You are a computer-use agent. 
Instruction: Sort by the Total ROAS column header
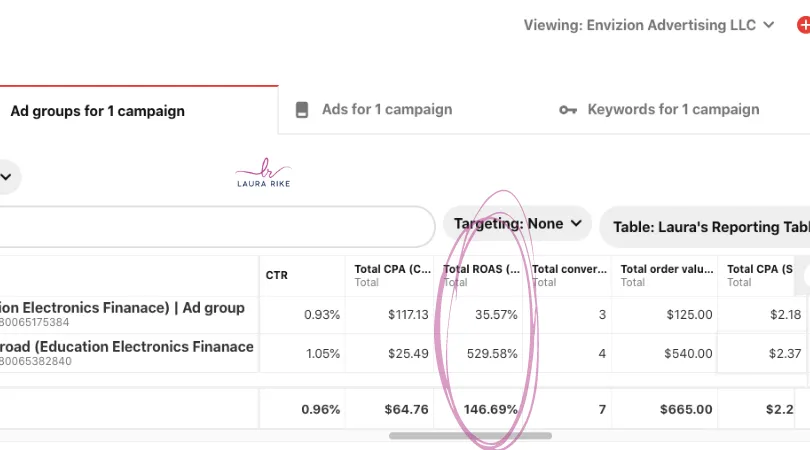(481, 269)
